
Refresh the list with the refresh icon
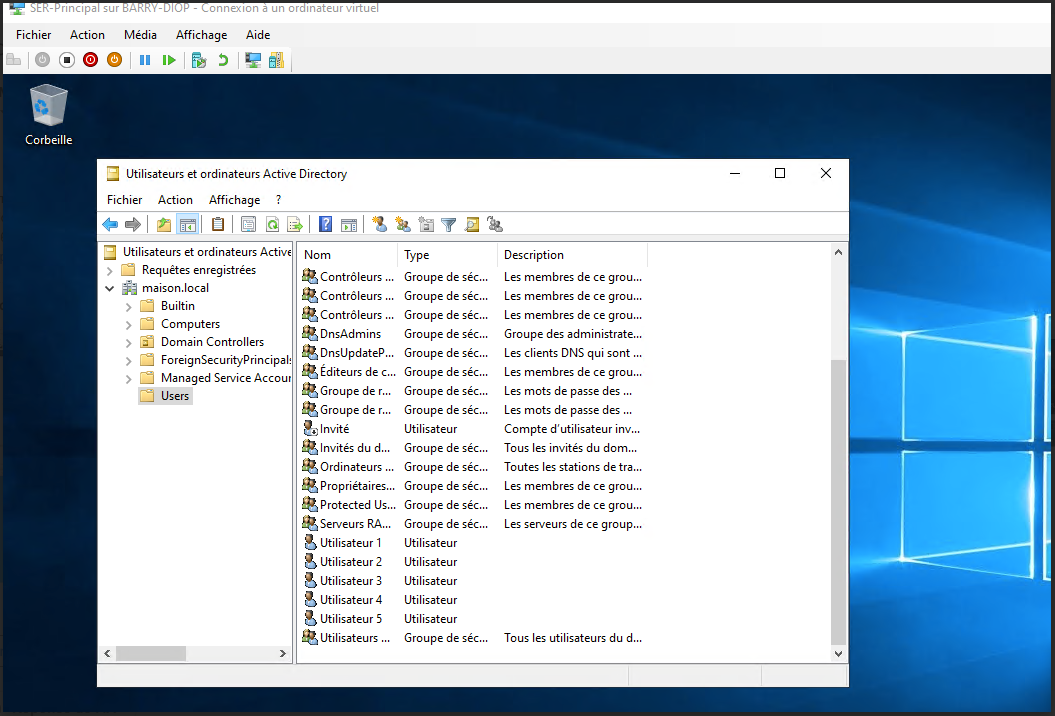pos(272,224)
